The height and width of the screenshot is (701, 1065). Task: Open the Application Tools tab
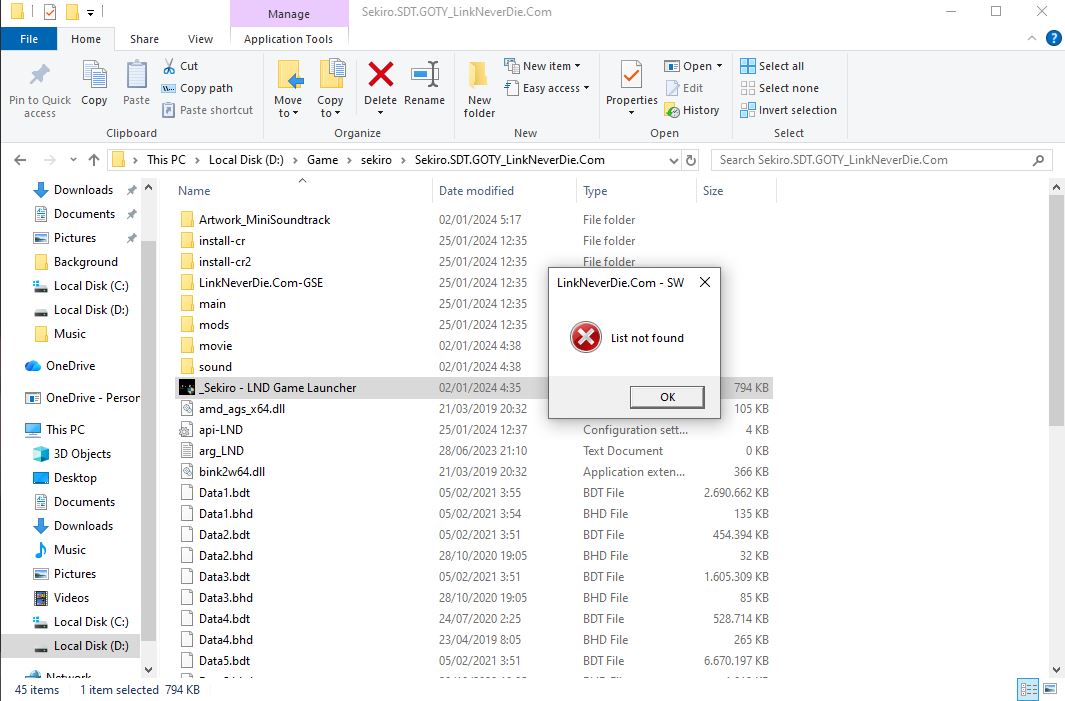coord(289,39)
